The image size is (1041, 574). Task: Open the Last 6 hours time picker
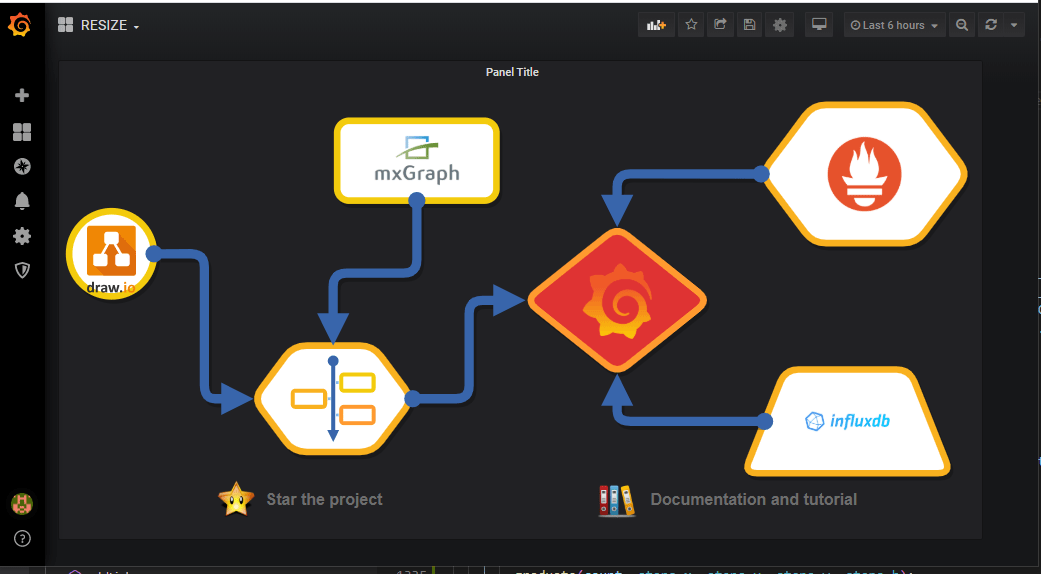(894, 25)
